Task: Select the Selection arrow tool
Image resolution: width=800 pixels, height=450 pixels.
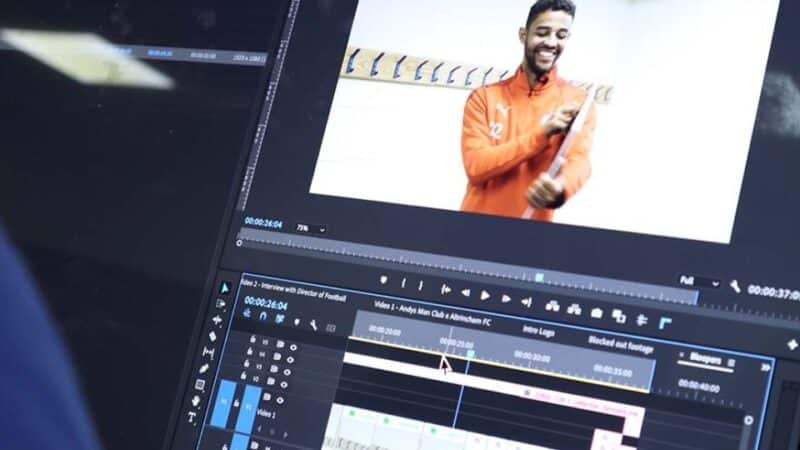Action: (x=225, y=288)
